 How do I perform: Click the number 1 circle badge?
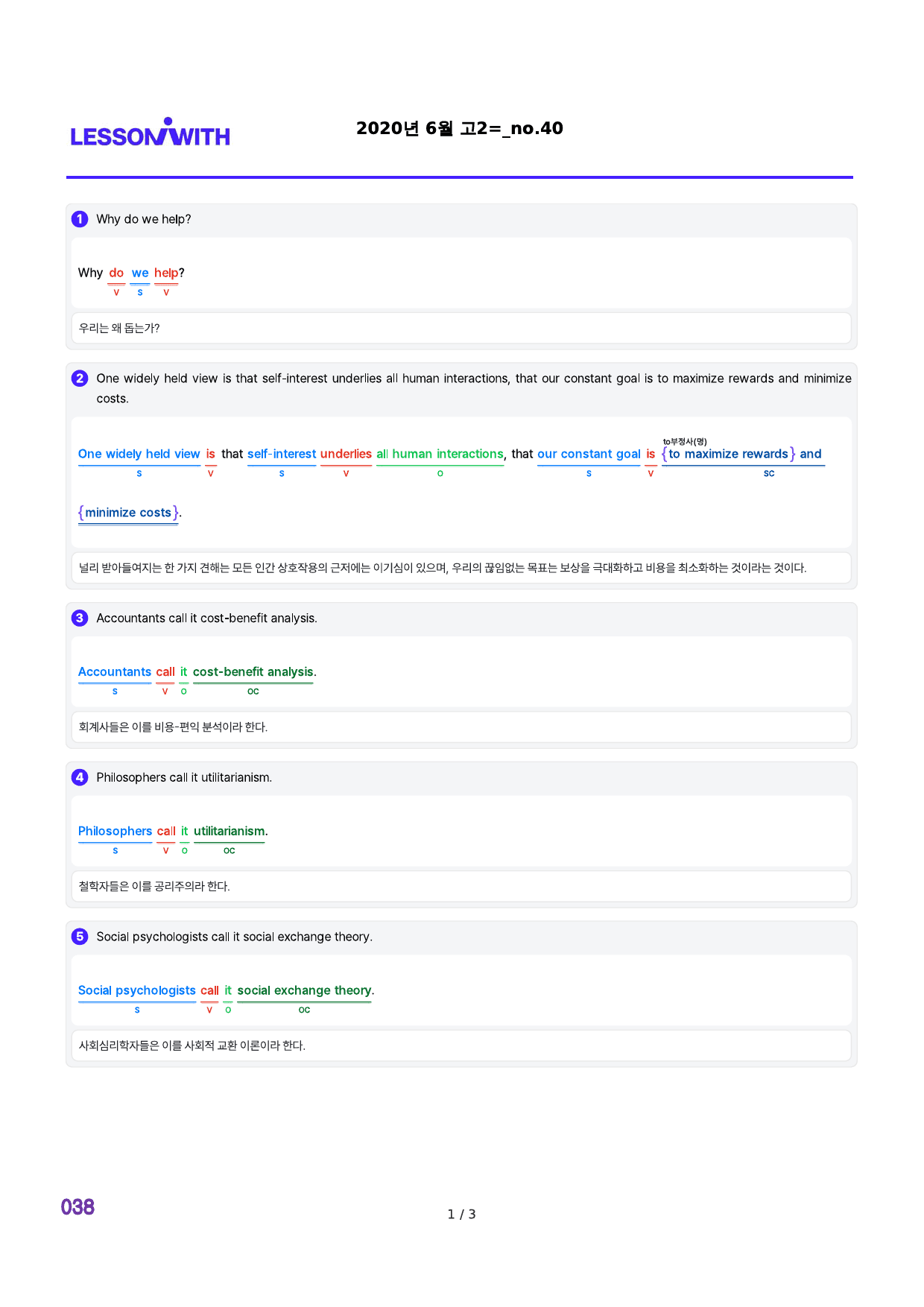click(x=80, y=219)
